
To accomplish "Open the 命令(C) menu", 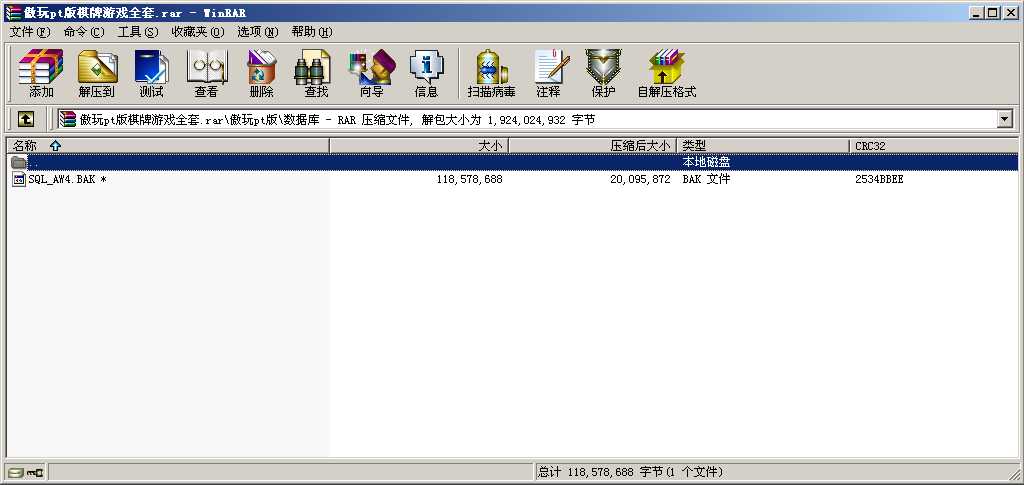I will (x=84, y=32).
